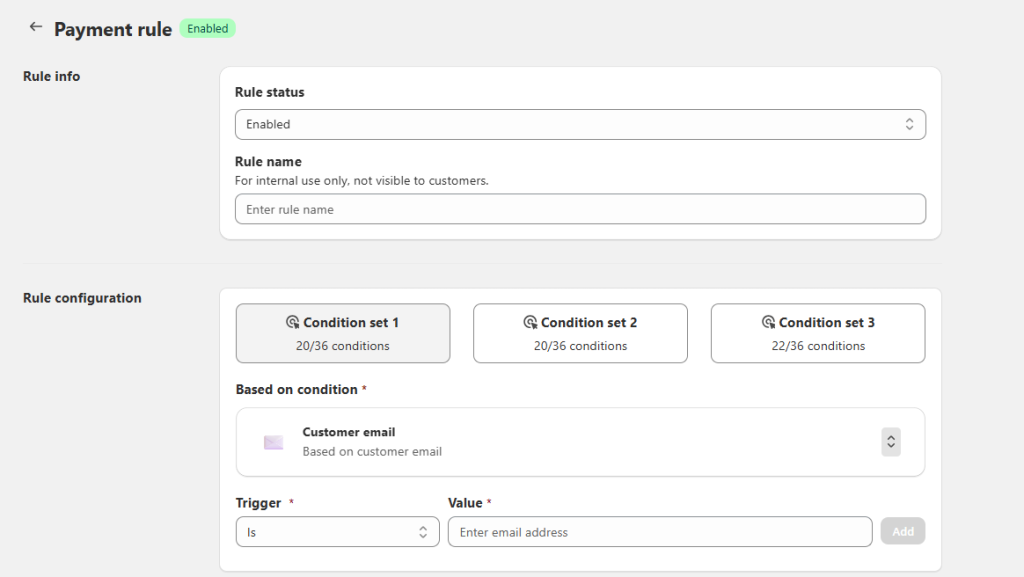Open the Trigger dropdown showing Is

coord(338,532)
